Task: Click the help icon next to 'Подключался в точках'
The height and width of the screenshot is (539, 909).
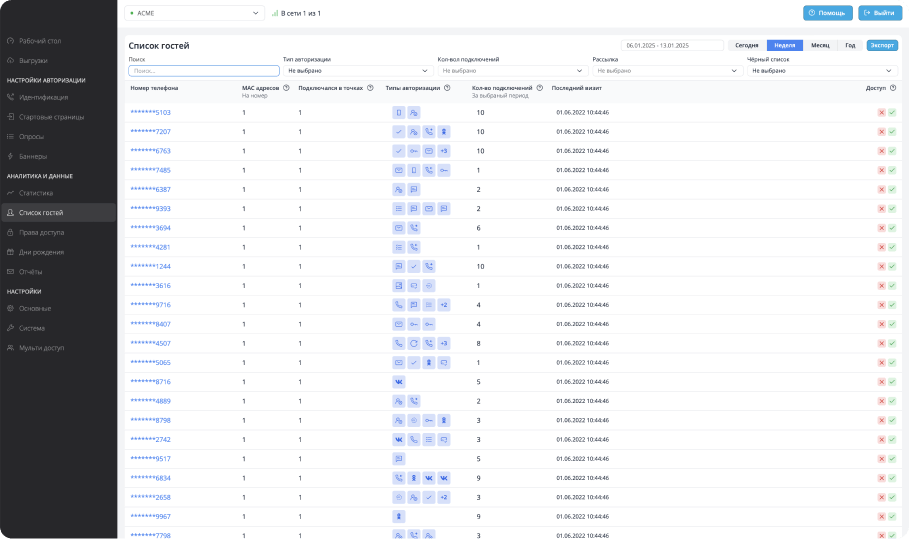Action: [x=369, y=88]
